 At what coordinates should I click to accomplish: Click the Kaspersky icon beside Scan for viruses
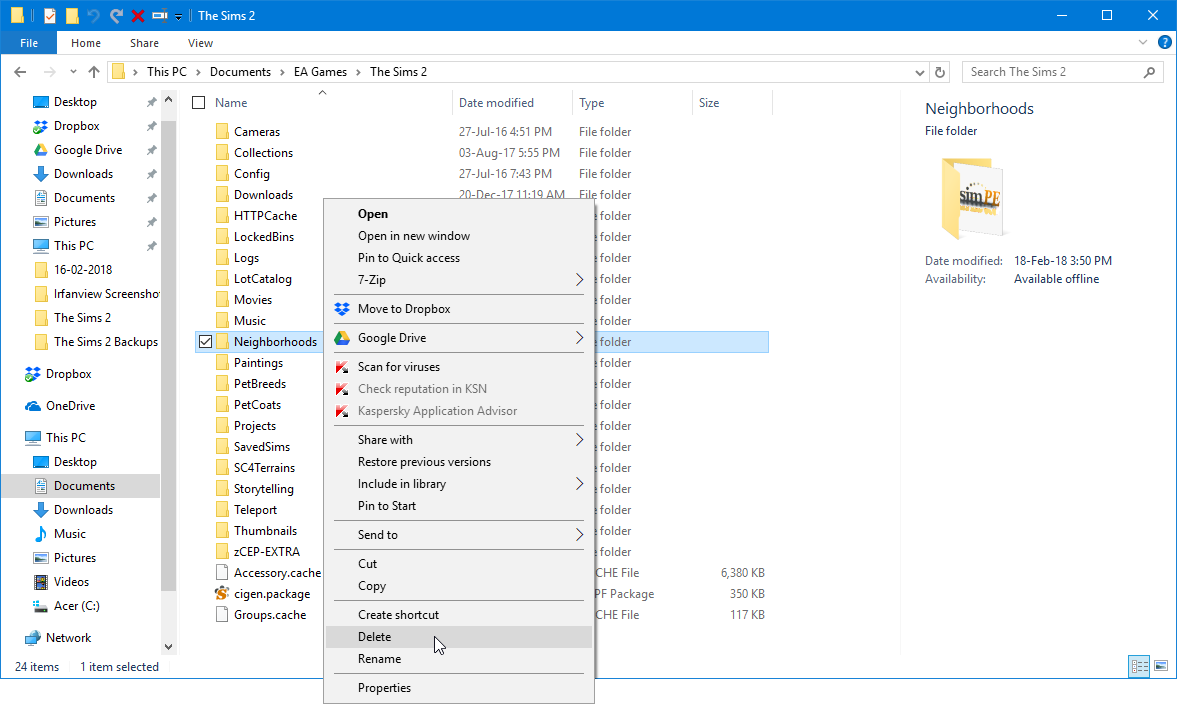tap(342, 367)
